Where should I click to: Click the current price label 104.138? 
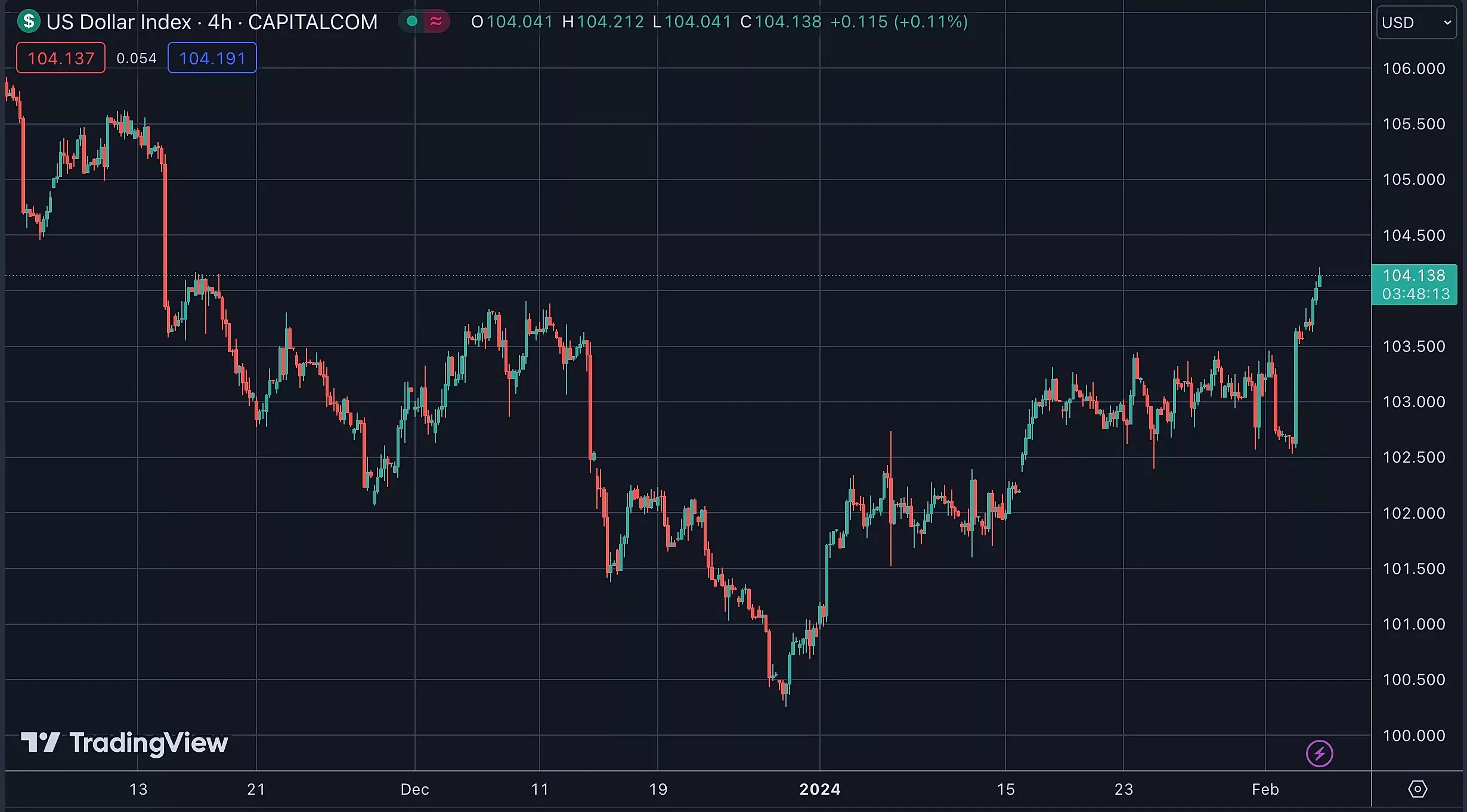click(1414, 275)
